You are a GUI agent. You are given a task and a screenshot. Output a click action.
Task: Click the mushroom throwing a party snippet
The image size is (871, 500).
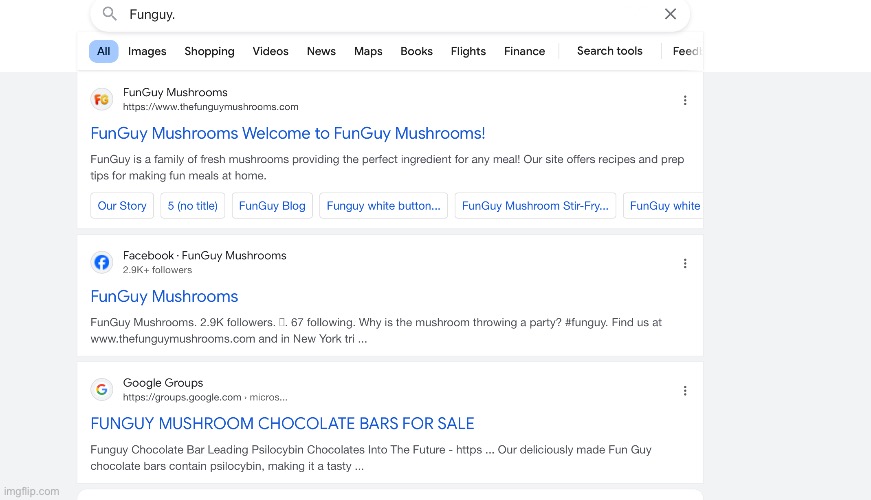coord(376,331)
